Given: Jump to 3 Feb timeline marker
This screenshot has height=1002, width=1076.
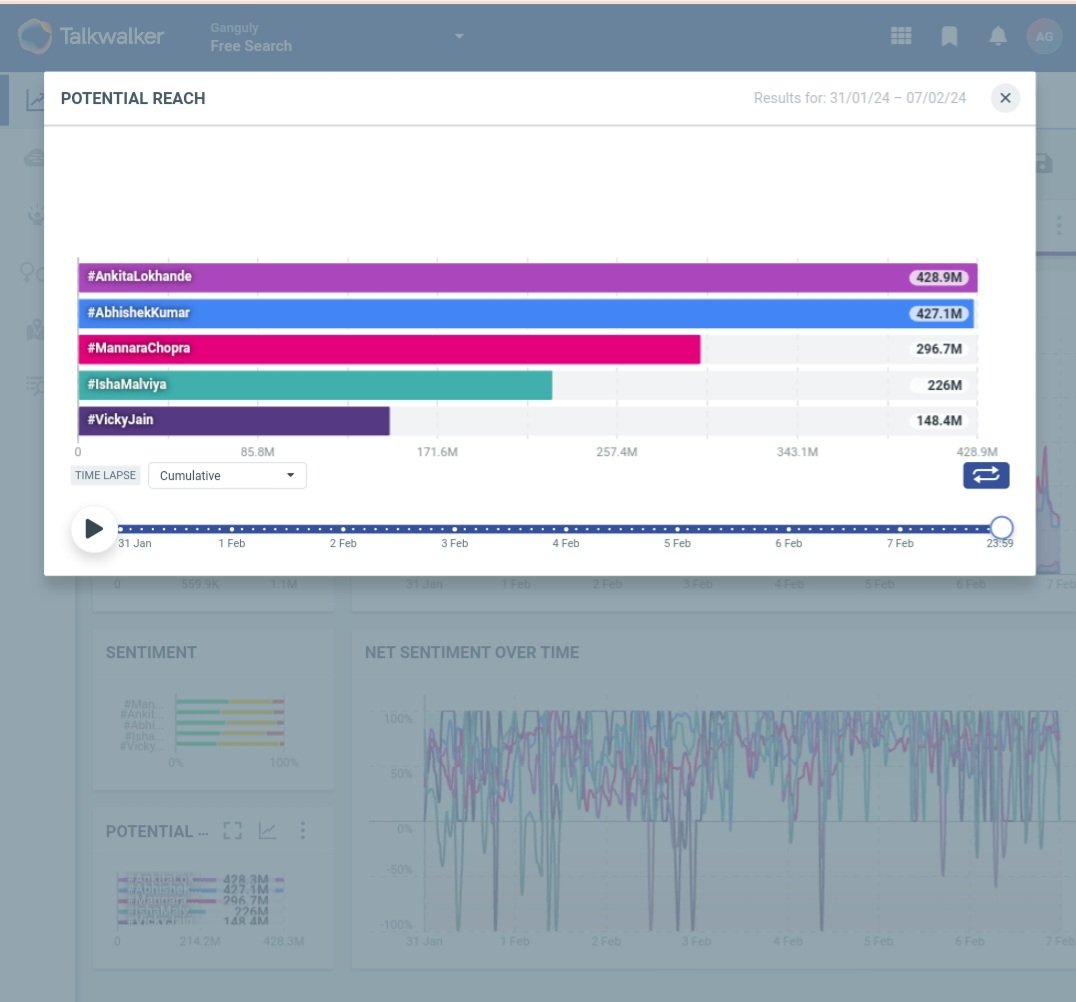Looking at the screenshot, I should [454, 529].
